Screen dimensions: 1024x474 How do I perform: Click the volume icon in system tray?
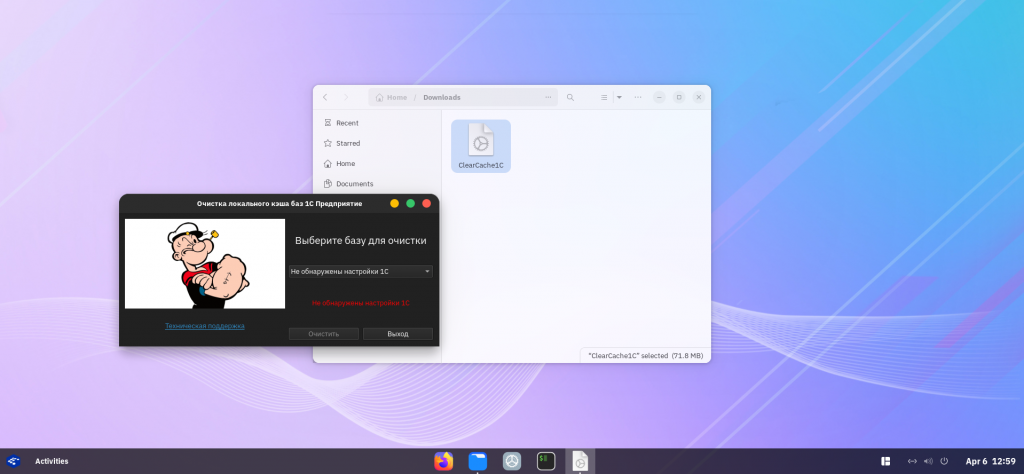[x=928, y=461]
